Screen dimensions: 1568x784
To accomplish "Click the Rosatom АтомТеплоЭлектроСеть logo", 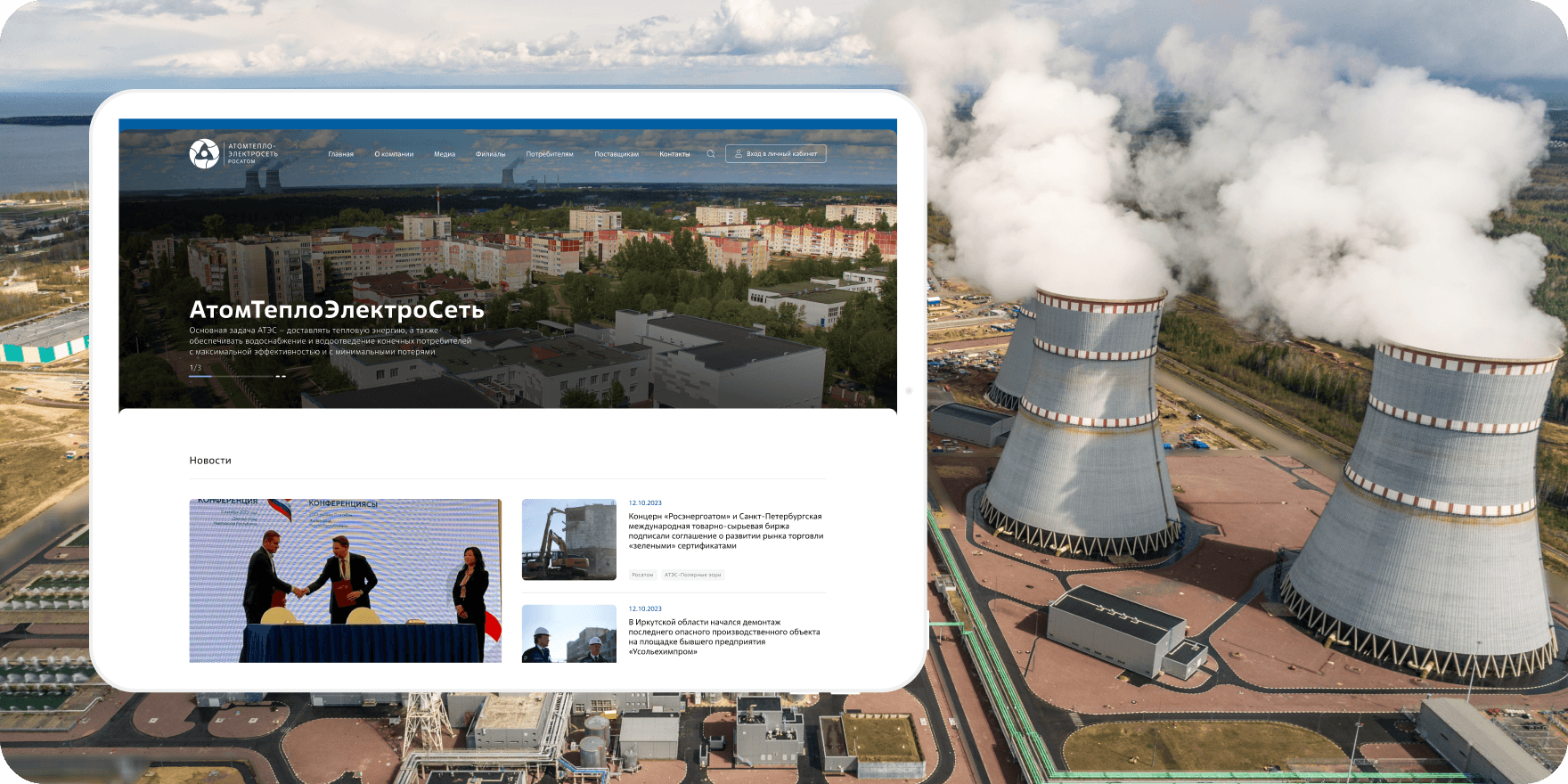I will pyautogui.click(x=233, y=154).
